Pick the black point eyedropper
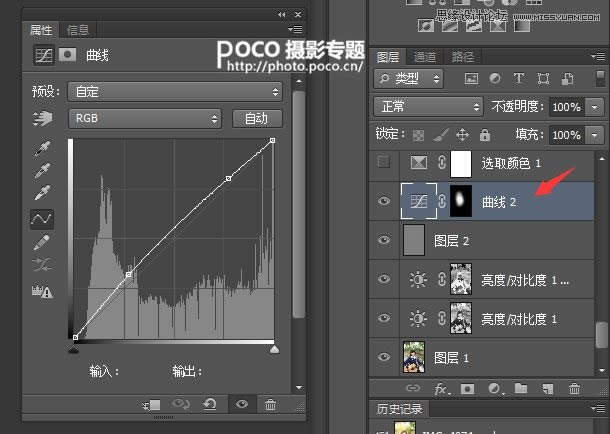Viewport: 610px width, 434px height. [42, 148]
